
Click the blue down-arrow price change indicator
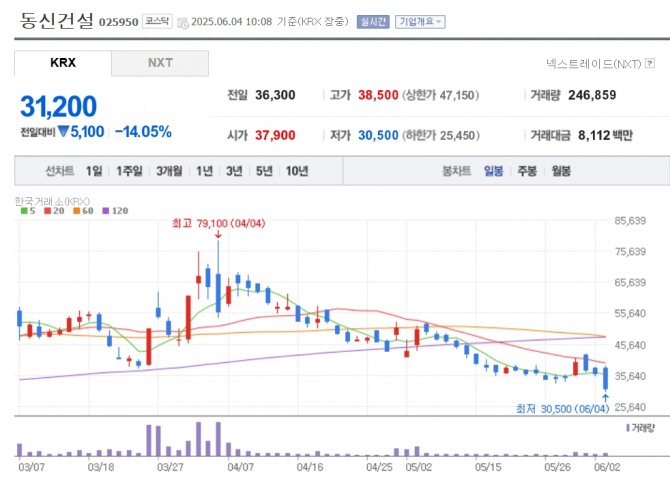pyautogui.click(x=62, y=131)
